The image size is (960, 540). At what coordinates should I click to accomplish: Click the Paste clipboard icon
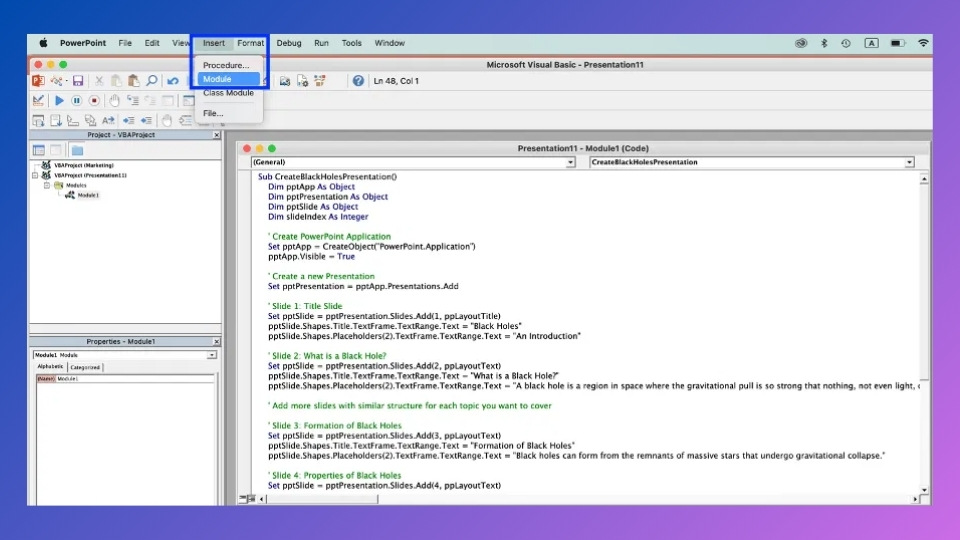tap(133, 81)
